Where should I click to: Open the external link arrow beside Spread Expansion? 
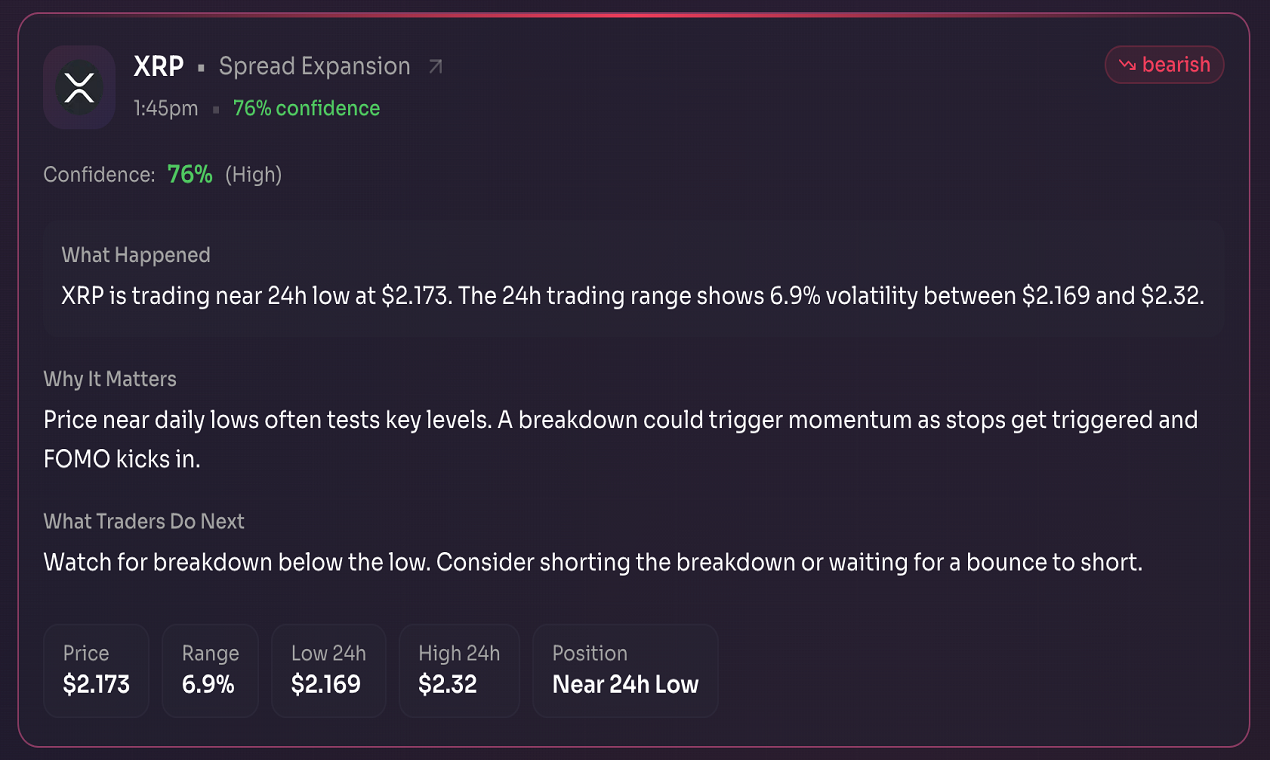pos(435,67)
